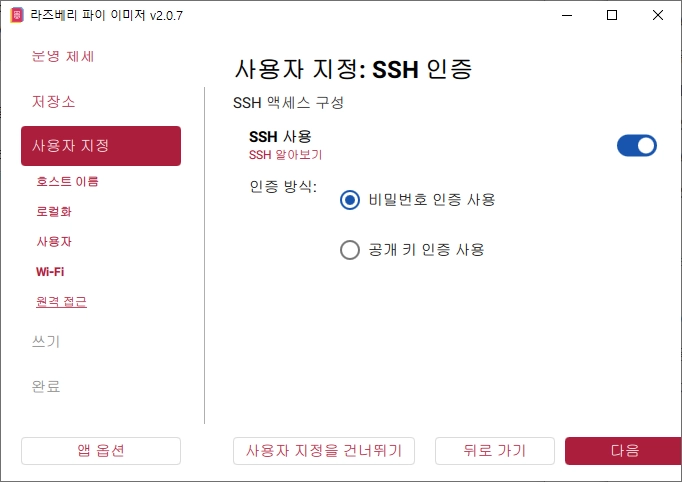Image resolution: width=682 pixels, height=482 pixels.
Task: Select 비밀번호 인증 사용 radio button
Action: (x=350, y=200)
